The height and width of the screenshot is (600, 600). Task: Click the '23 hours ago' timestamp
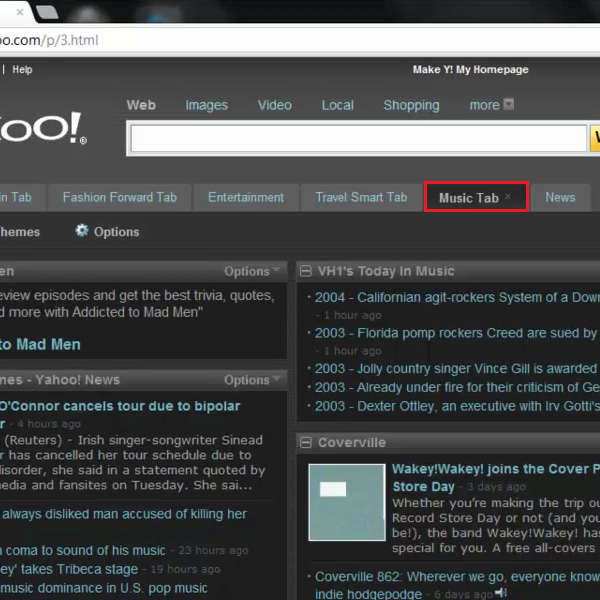pos(214,551)
